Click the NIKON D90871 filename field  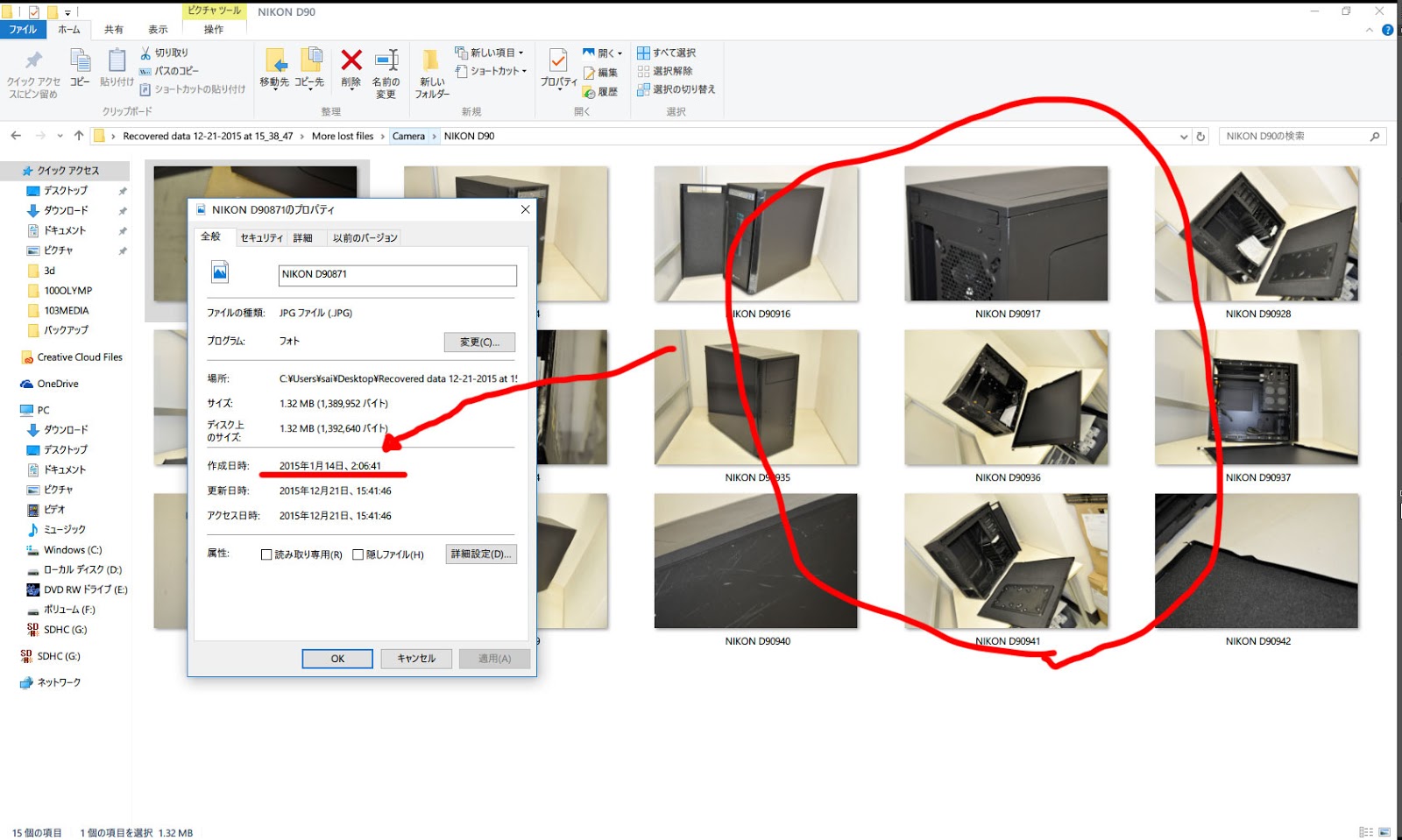pos(398,275)
